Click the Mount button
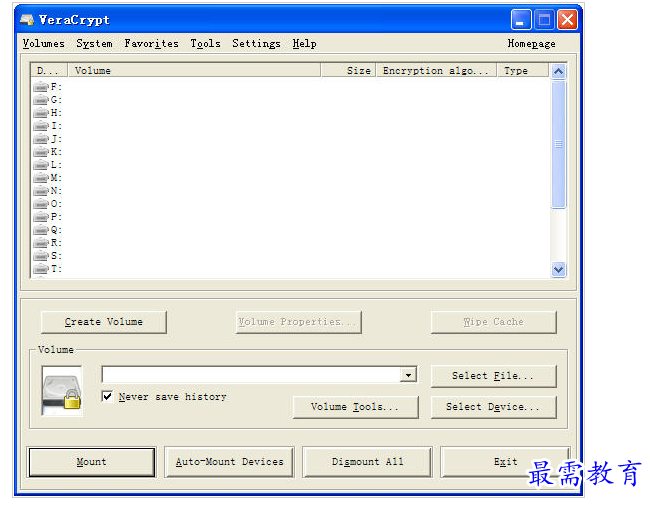Viewport: 650px width, 505px height. coord(92,462)
